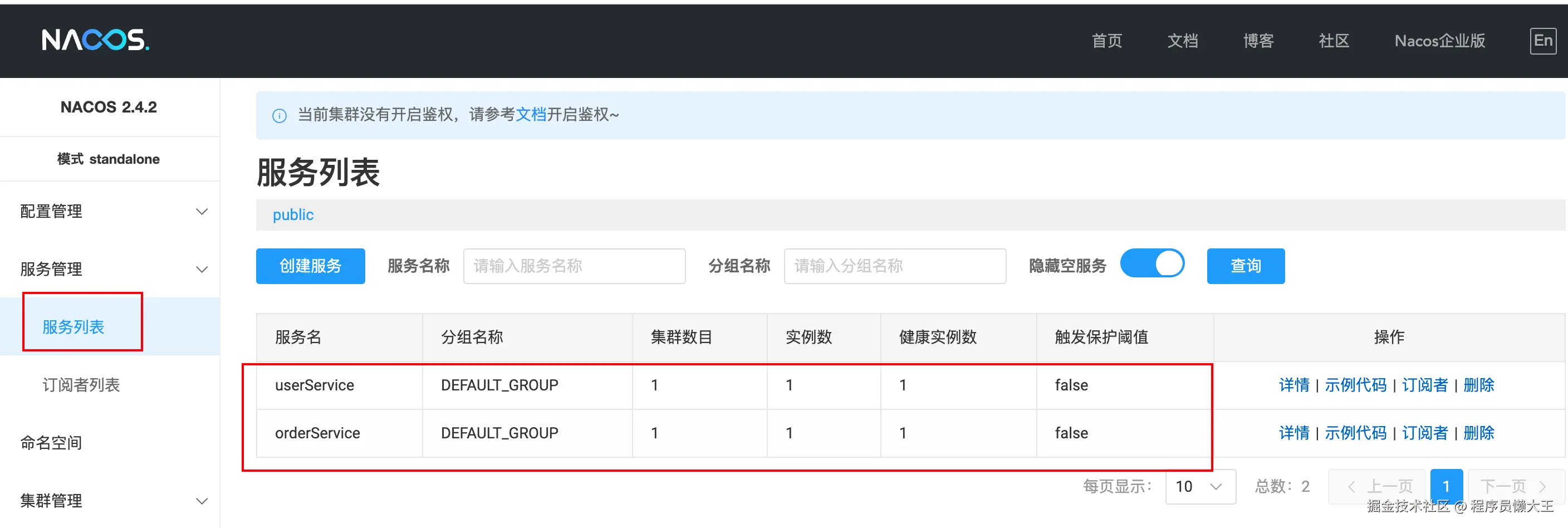Expand the 配置管理 menu chevron
Image resolution: width=1568 pixels, height=528 pixels.
[x=202, y=211]
